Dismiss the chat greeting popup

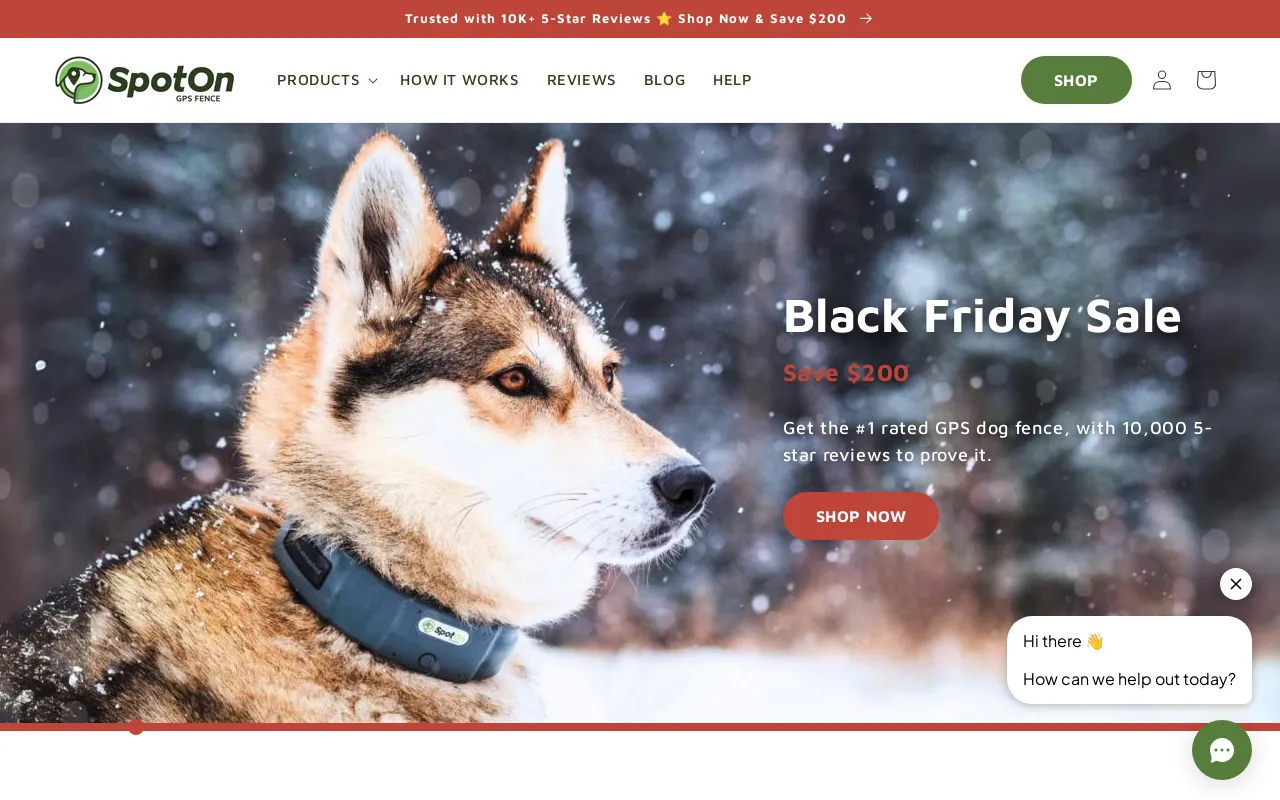click(1236, 584)
